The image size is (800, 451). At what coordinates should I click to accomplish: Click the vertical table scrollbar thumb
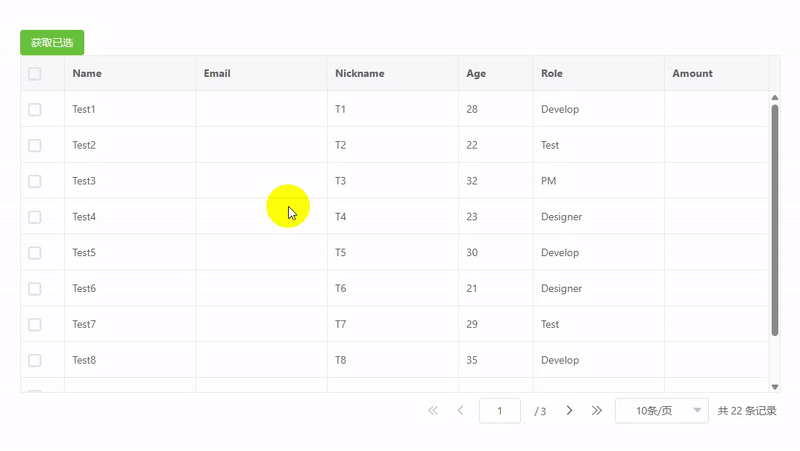click(x=775, y=220)
